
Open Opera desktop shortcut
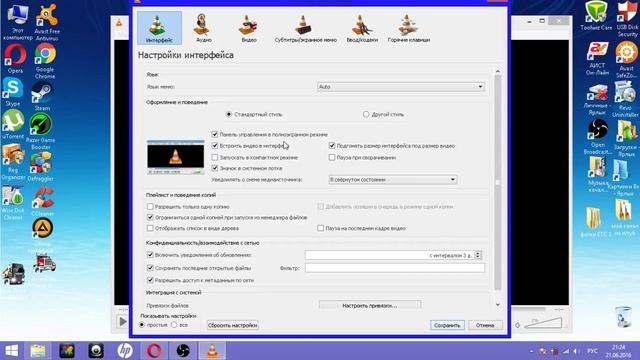[15, 59]
